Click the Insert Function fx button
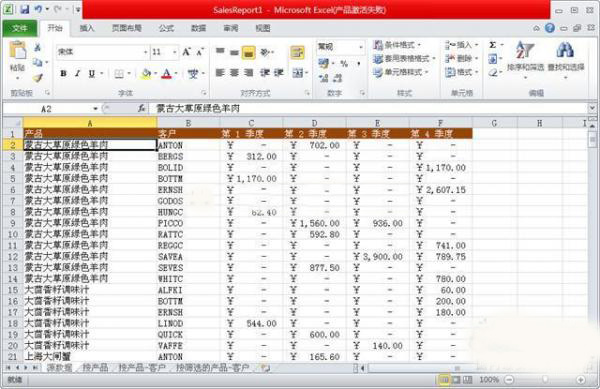600x389 pixels. pyautogui.click(x=141, y=109)
